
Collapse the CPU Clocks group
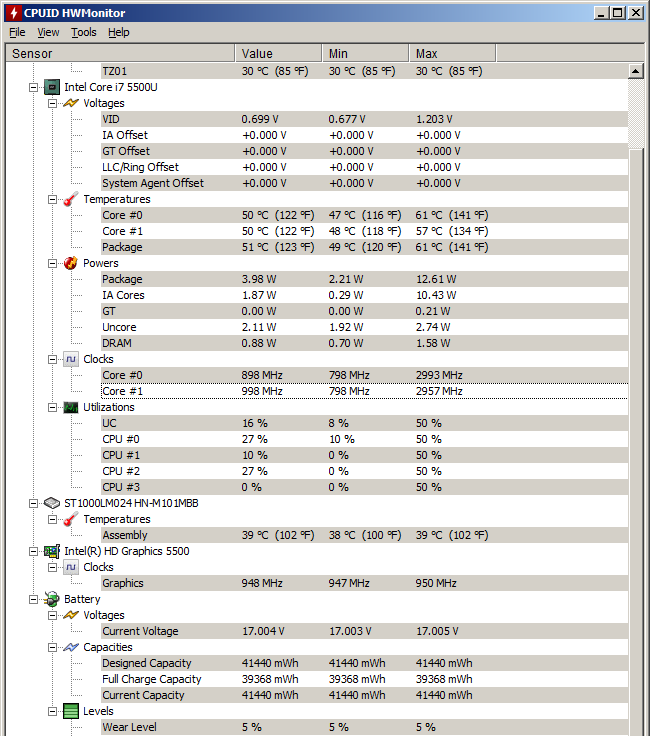[x=53, y=360]
